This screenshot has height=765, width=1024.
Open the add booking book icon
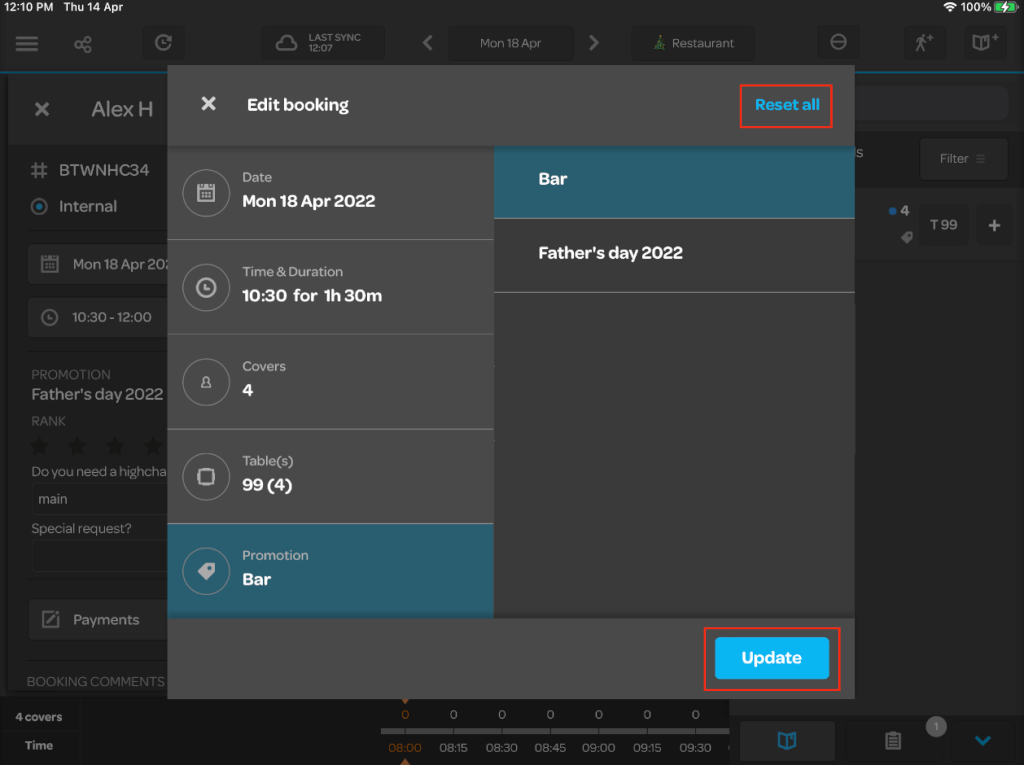click(x=983, y=43)
